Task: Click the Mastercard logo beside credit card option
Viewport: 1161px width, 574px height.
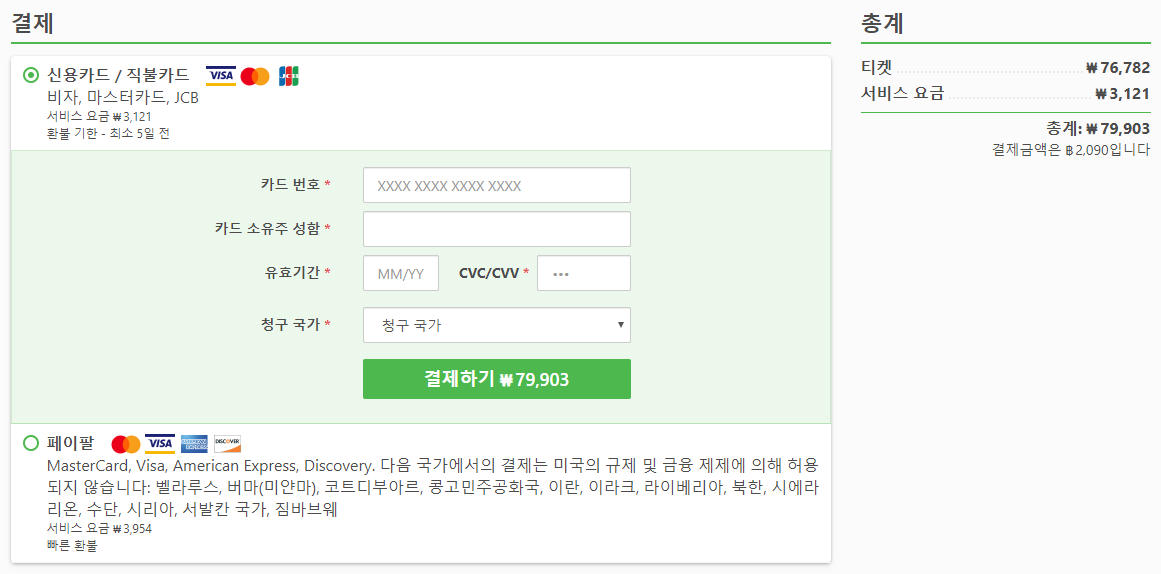Action: 255,76
